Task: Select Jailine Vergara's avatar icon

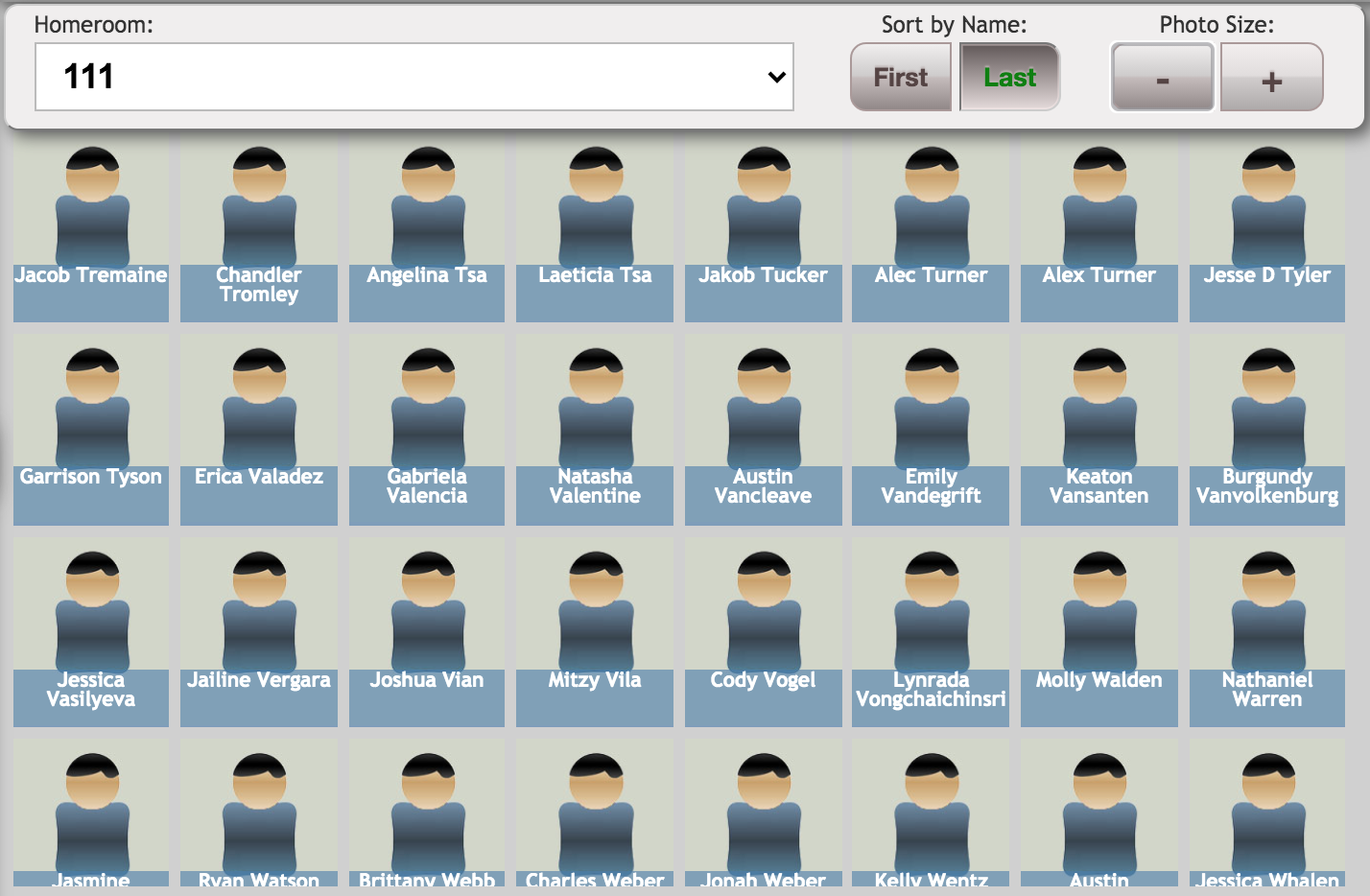Action: (259, 611)
